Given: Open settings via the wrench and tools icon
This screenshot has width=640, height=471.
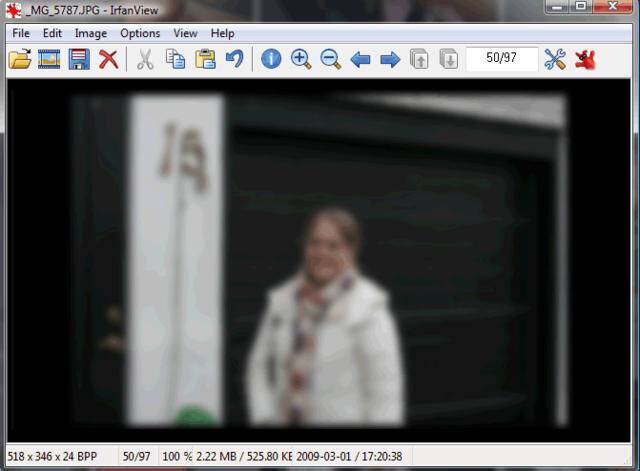Looking at the screenshot, I should coord(555,59).
